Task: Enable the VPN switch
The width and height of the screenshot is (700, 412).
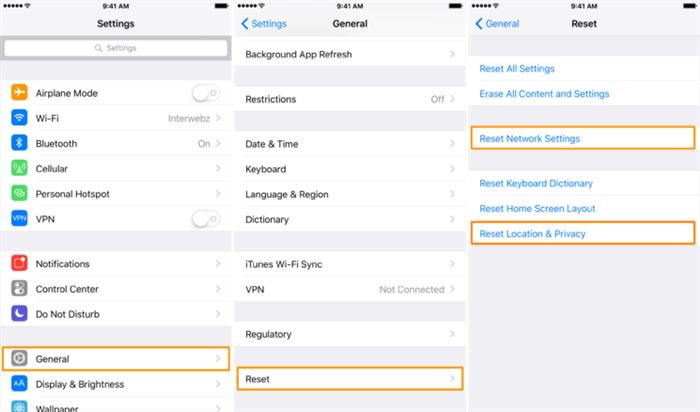Action: [206, 219]
